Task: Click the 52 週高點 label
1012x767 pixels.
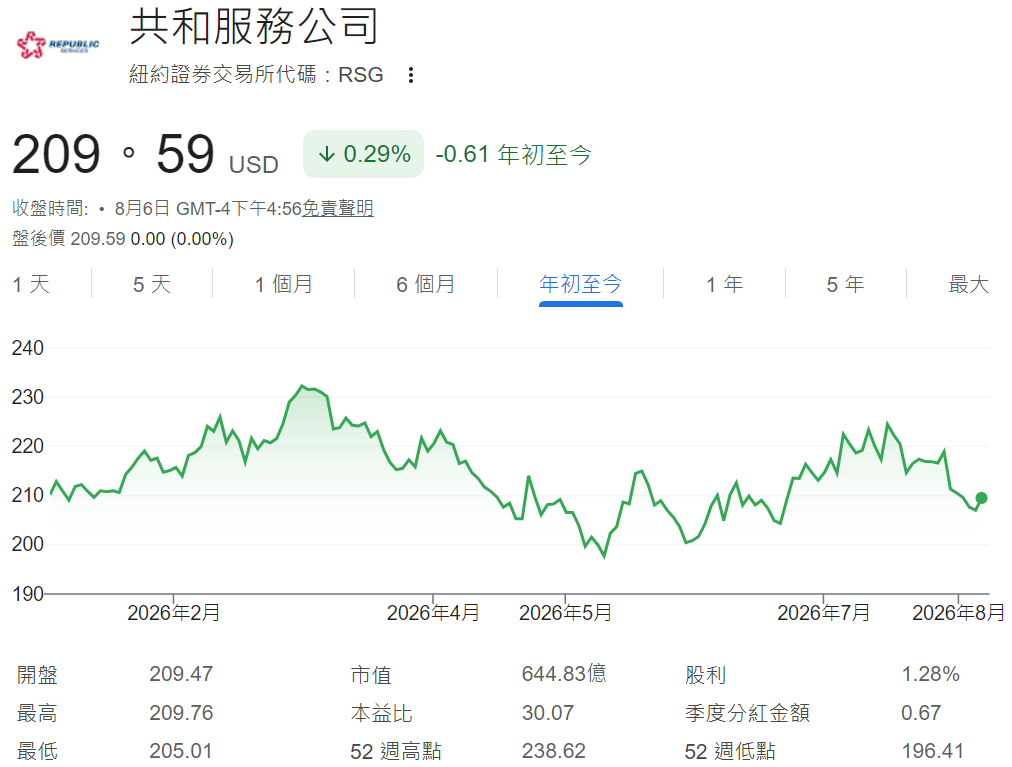Action: coord(396,752)
